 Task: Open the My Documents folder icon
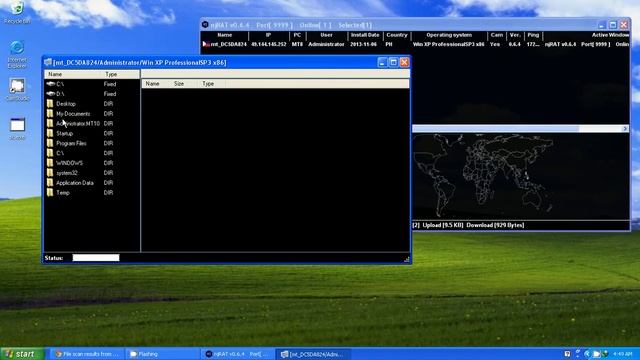pos(50,113)
